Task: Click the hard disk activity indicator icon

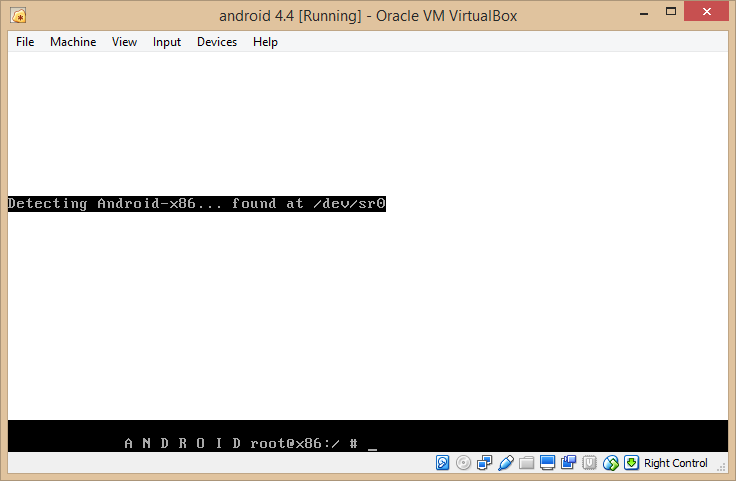Action: (x=443, y=463)
